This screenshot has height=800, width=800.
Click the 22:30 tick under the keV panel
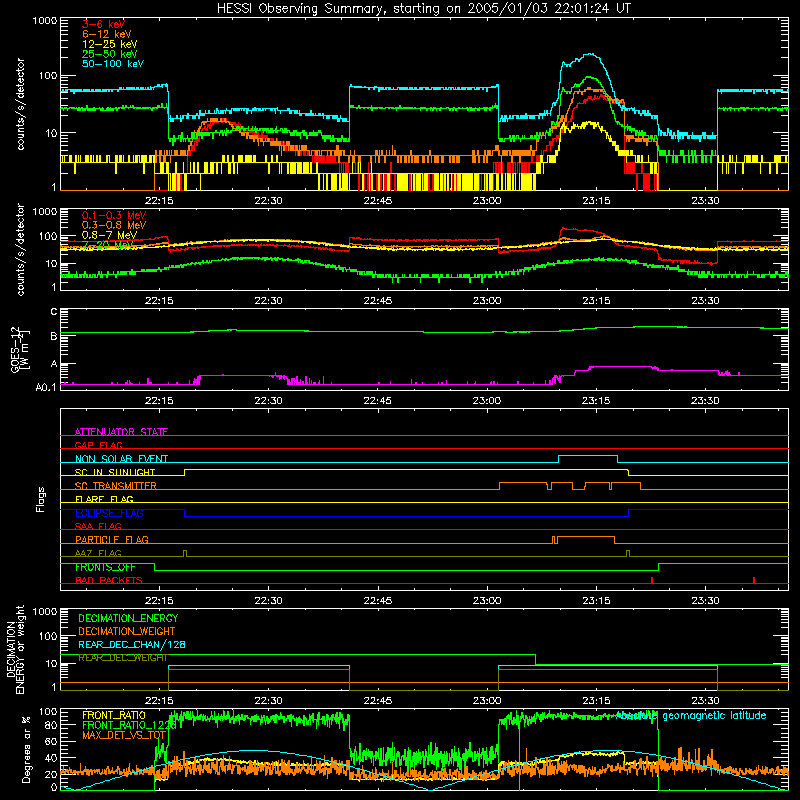tap(268, 201)
